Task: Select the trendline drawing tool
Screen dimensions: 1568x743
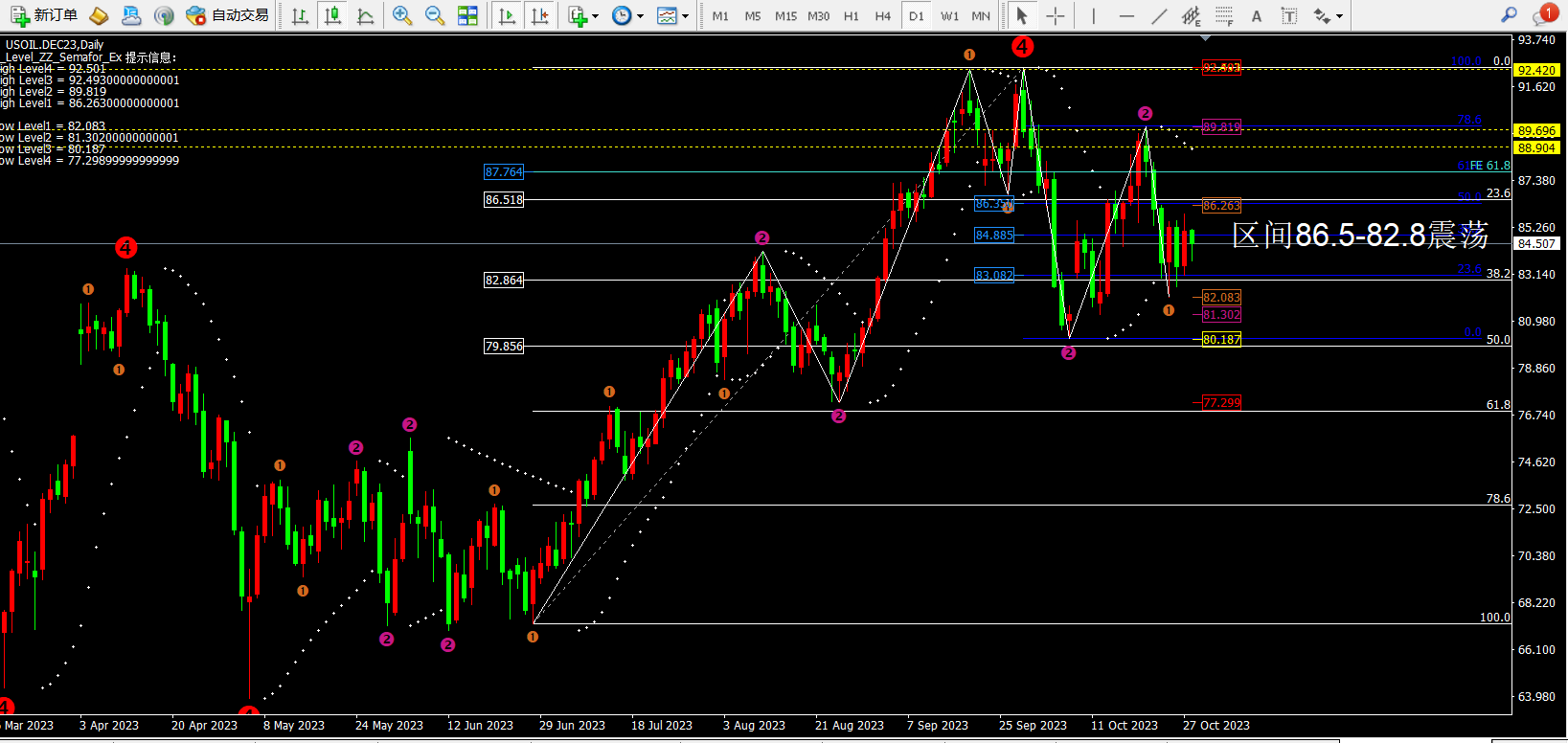Action: click(x=1159, y=15)
